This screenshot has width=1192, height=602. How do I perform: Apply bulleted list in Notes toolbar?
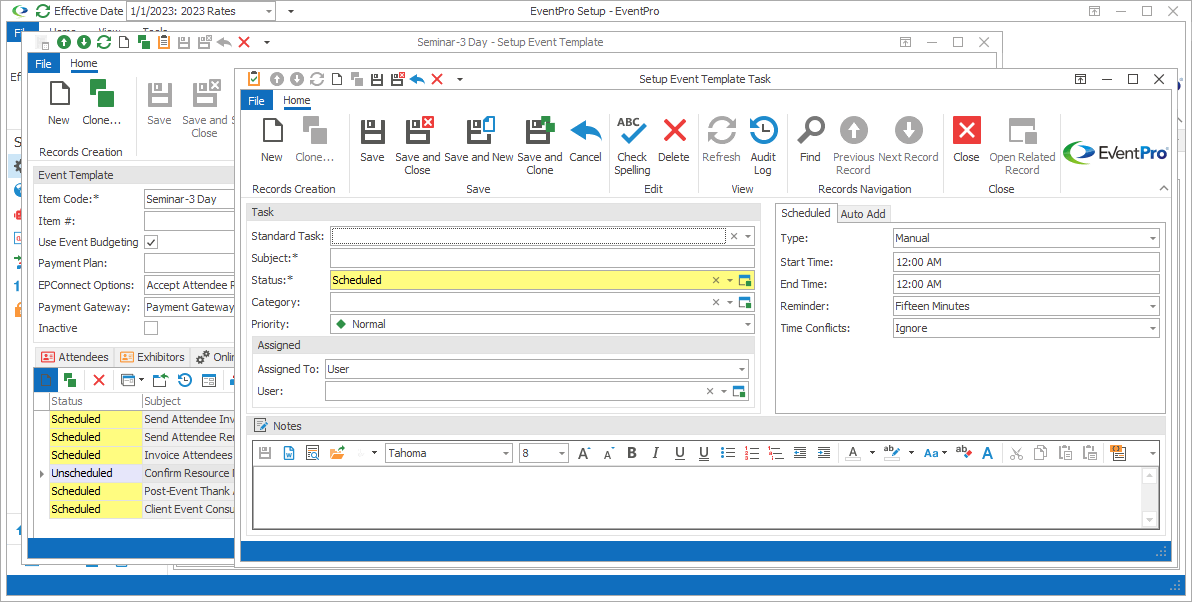click(x=728, y=453)
